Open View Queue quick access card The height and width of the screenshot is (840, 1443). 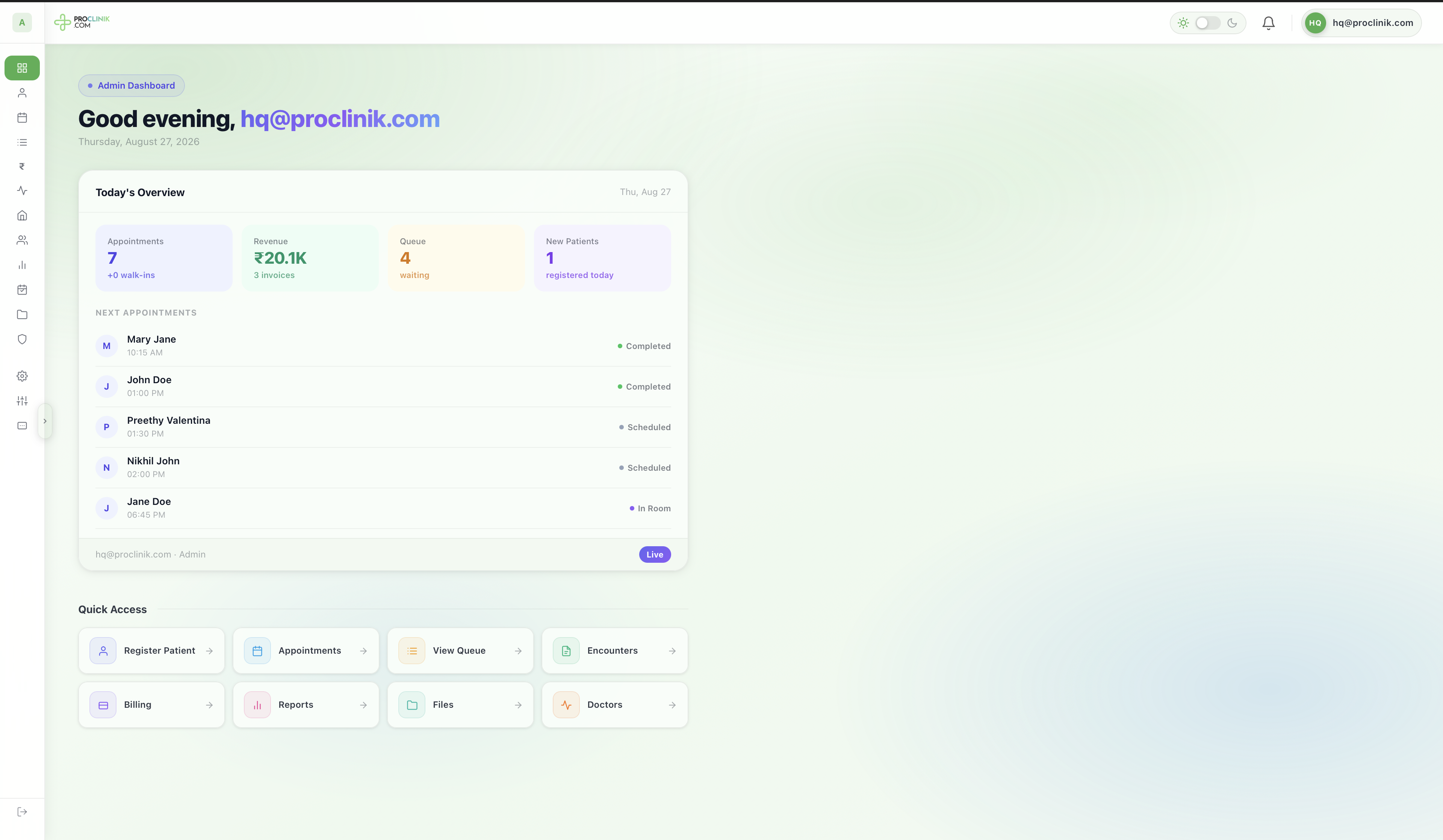[x=460, y=650]
